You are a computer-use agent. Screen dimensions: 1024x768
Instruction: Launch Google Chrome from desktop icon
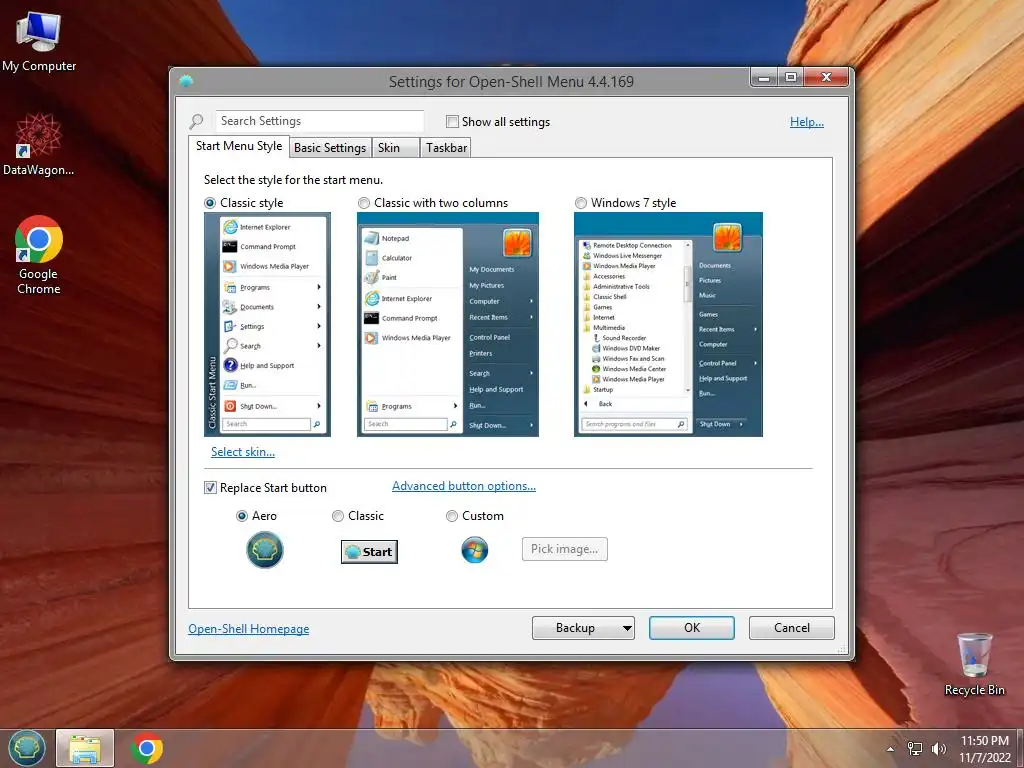point(39,255)
